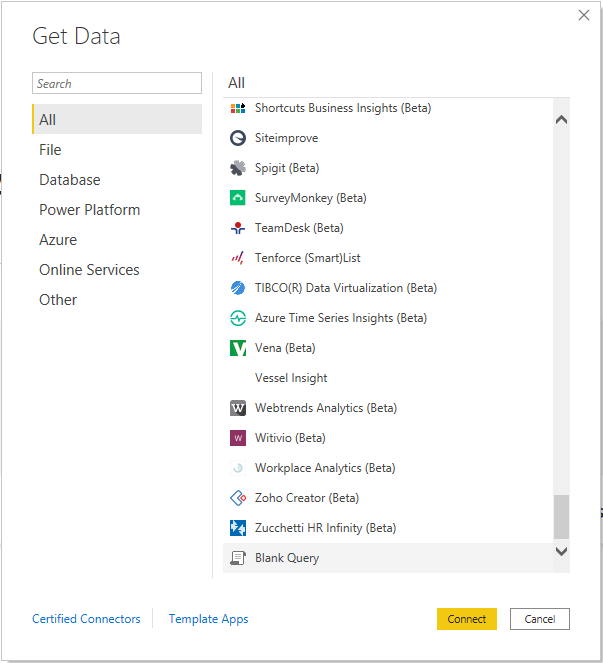
Task: Click the Zucchetti HR Infinity icon
Action: pos(238,528)
